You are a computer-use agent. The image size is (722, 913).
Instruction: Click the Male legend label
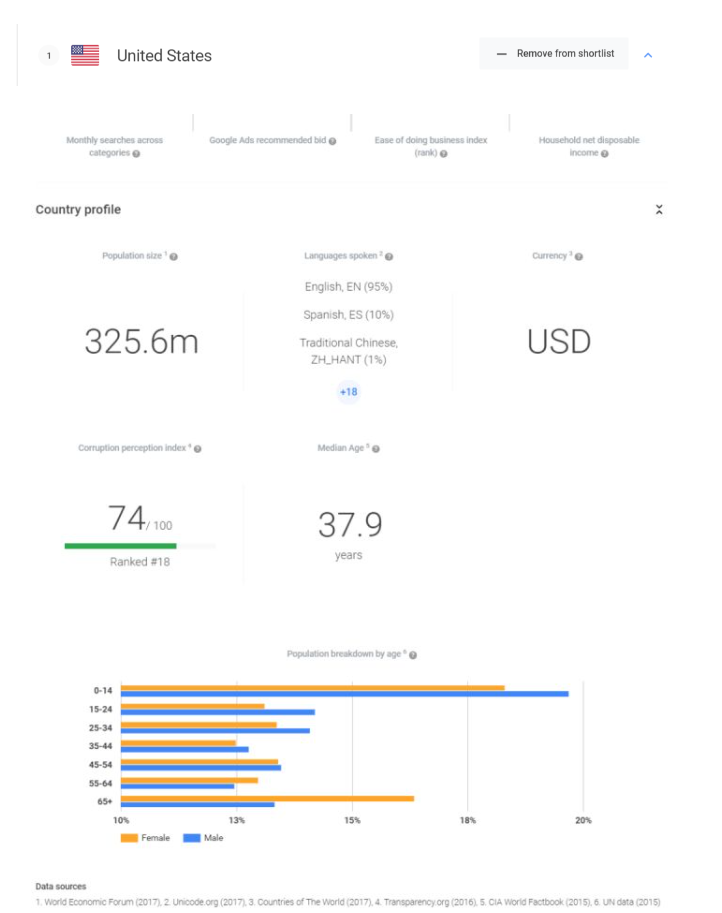[214, 838]
